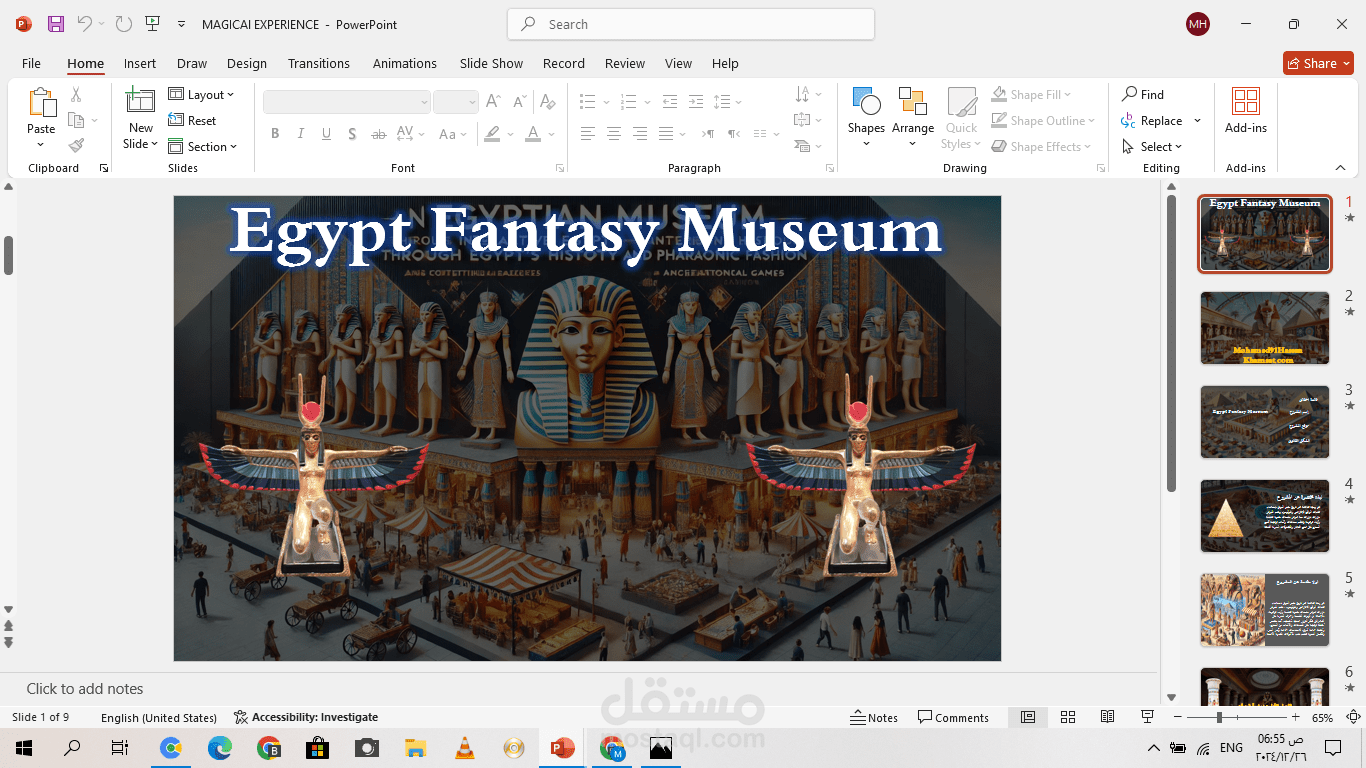This screenshot has width=1366, height=768.
Task: Collapse the ribbon with the chevron
Action: (x=1341, y=168)
